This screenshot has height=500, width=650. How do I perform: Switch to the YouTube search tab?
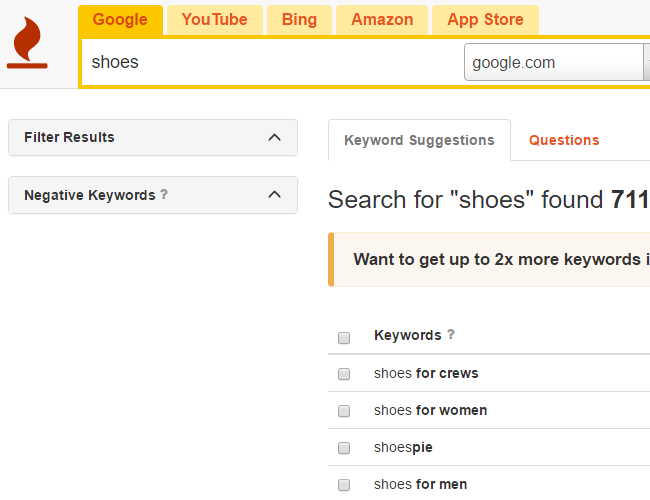coord(214,20)
